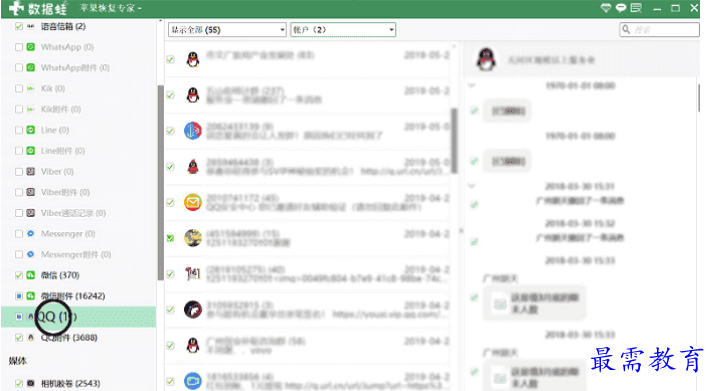This screenshot has width=712, height=391.
Task: Click the blue anchor avatar for 2062433139
Action: [193, 131]
